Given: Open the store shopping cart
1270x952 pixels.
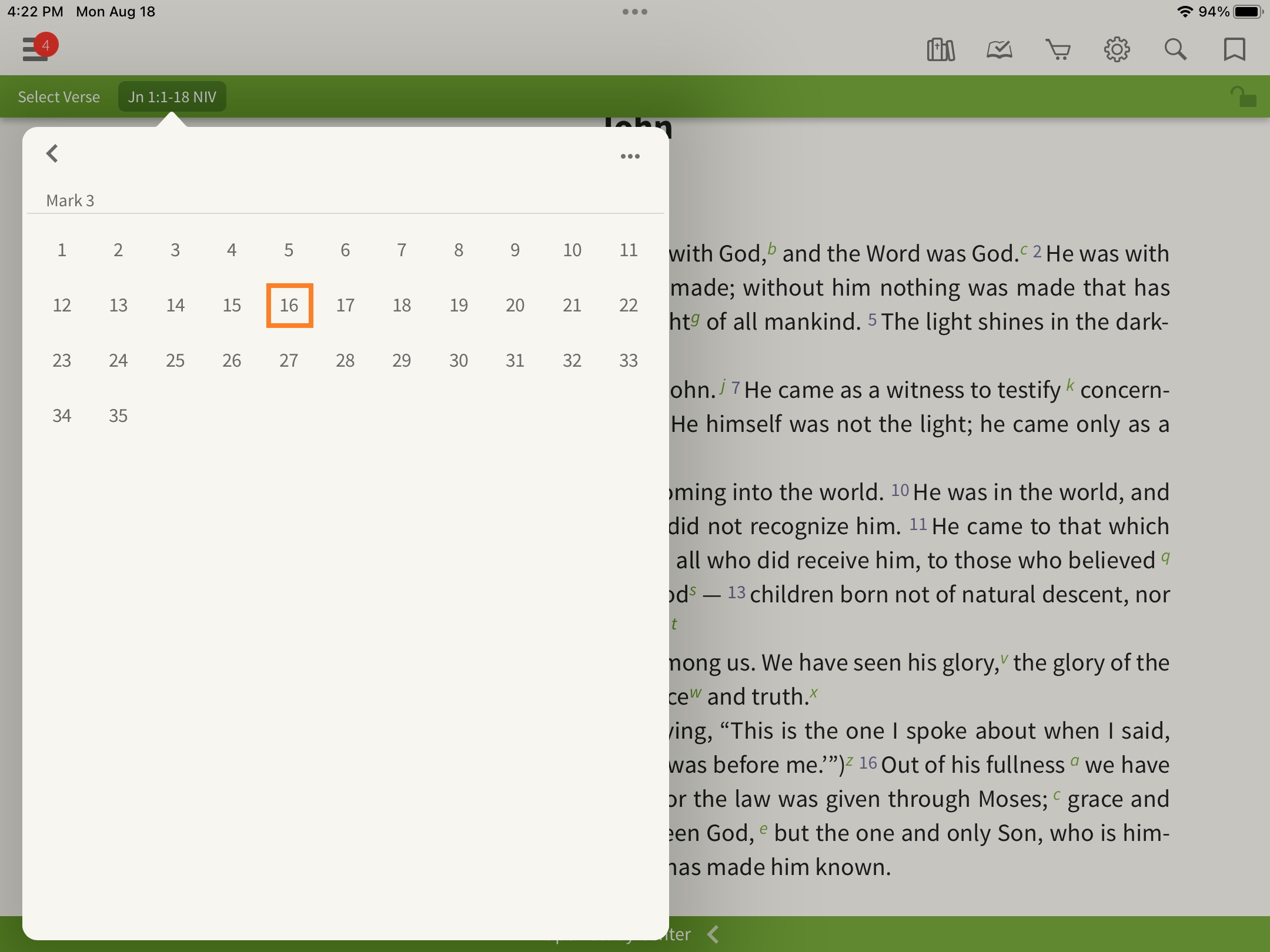Looking at the screenshot, I should pyautogui.click(x=1058, y=50).
